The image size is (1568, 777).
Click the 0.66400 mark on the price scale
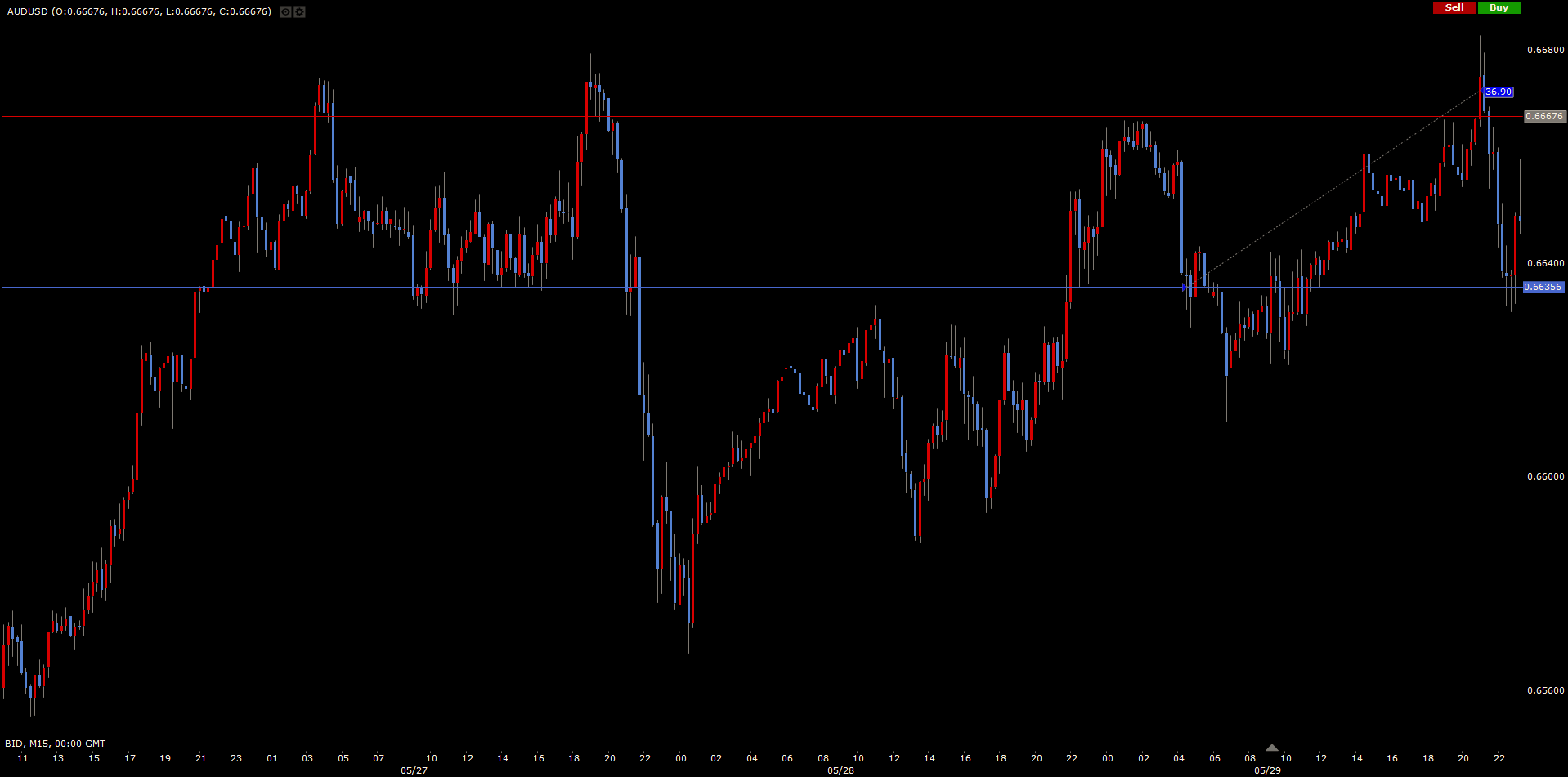tap(1545, 263)
